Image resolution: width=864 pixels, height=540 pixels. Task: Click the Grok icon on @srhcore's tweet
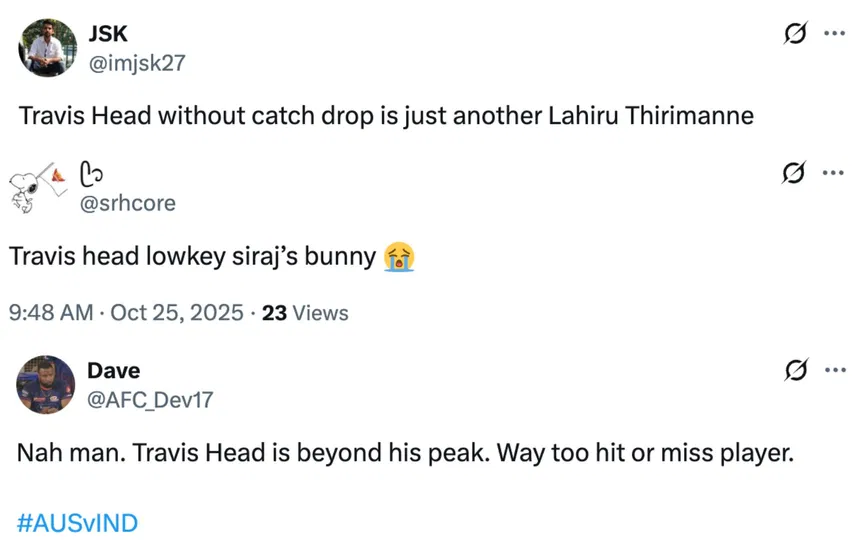795,173
